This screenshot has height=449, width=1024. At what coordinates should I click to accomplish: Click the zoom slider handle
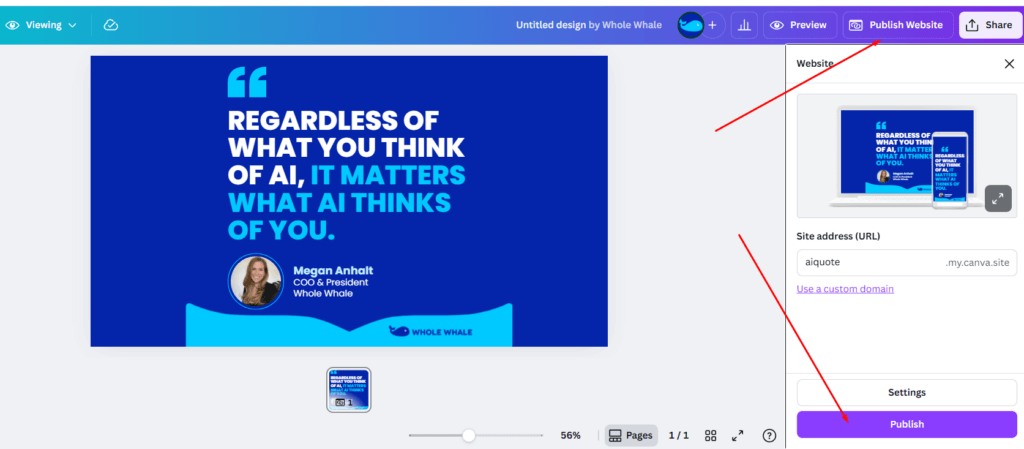tap(468, 435)
